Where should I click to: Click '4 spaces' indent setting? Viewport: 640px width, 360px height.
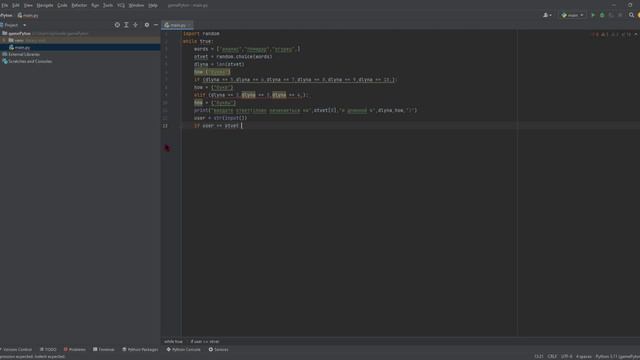[x=584, y=356]
